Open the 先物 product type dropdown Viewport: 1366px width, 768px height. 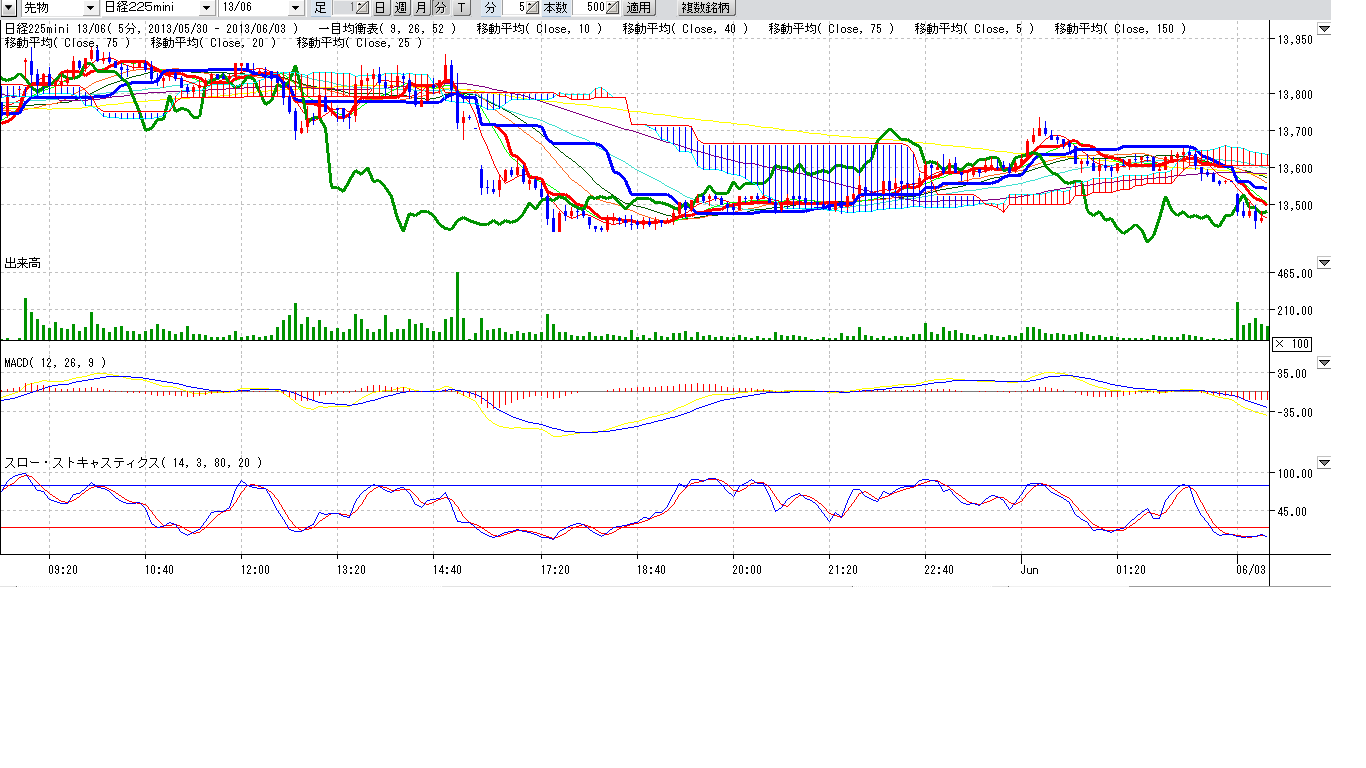(x=91, y=7)
